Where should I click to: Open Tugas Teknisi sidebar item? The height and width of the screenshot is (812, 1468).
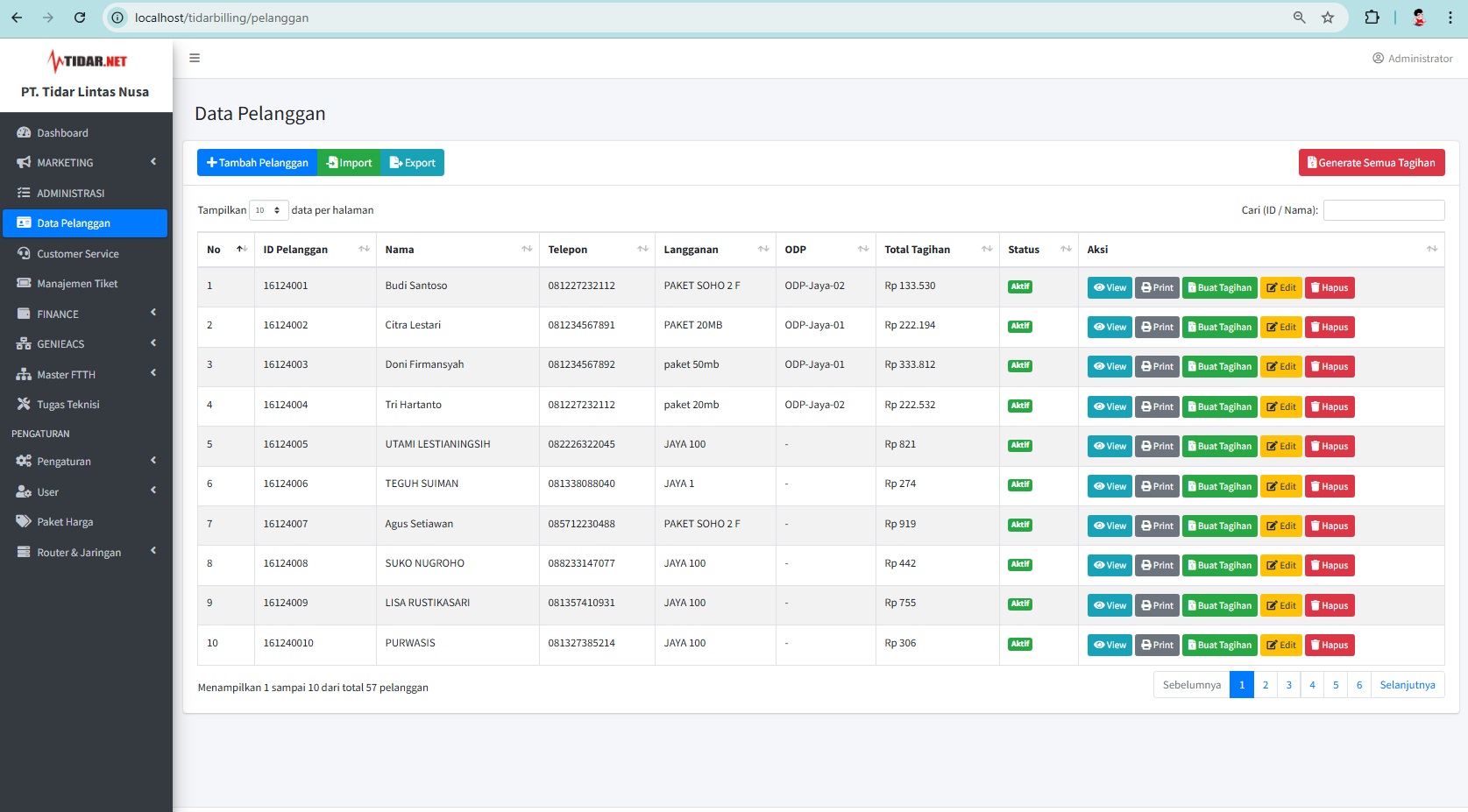pos(86,405)
